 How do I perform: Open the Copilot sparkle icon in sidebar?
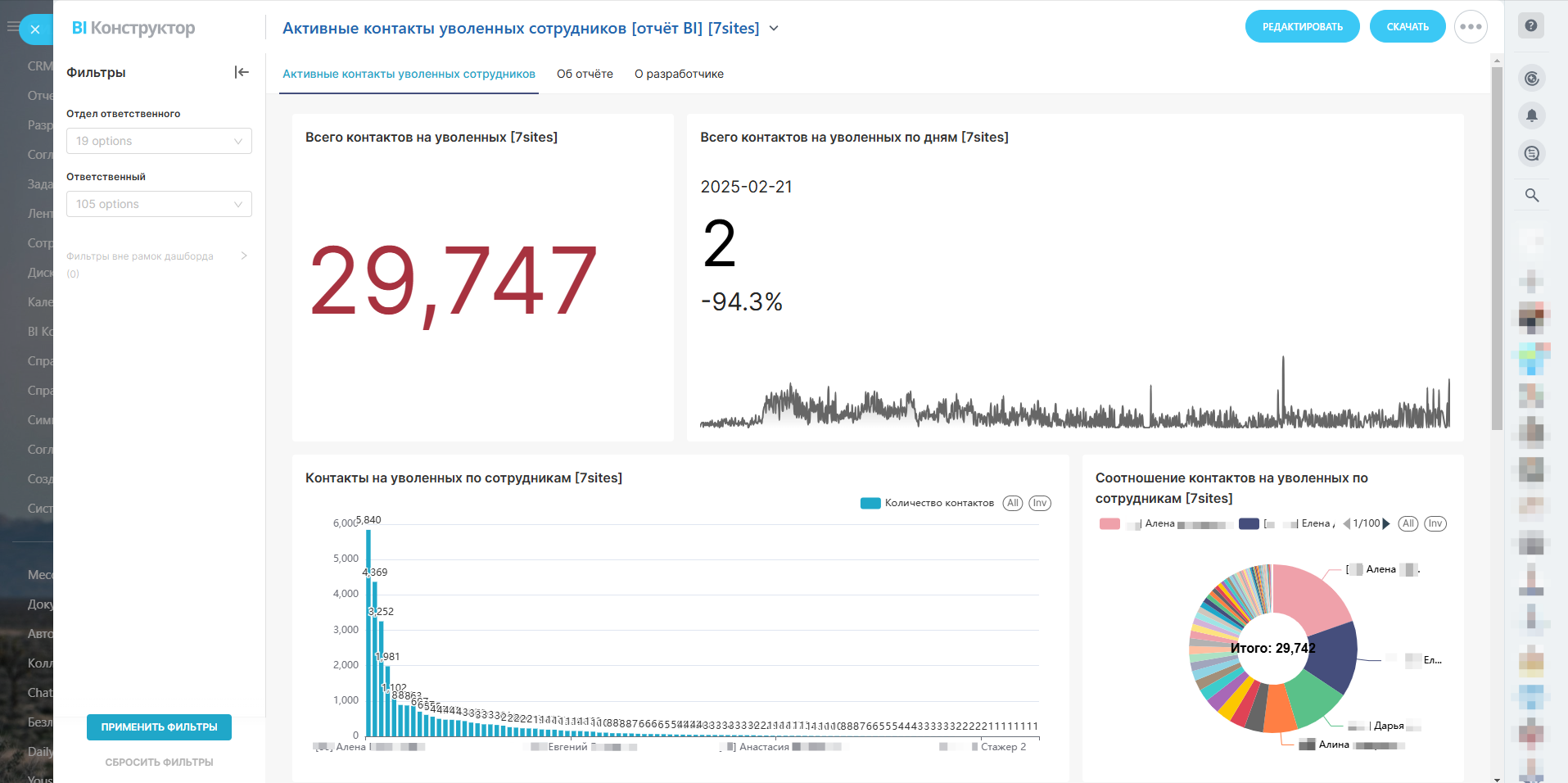(1531, 79)
